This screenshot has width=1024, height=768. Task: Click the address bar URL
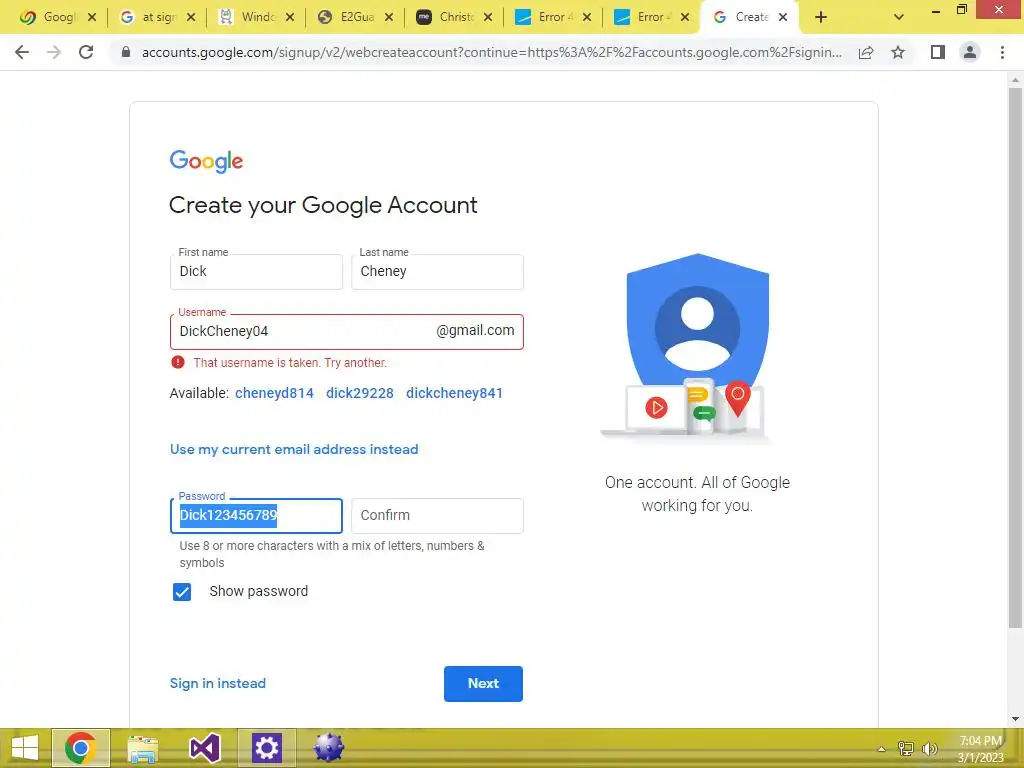[491, 52]
